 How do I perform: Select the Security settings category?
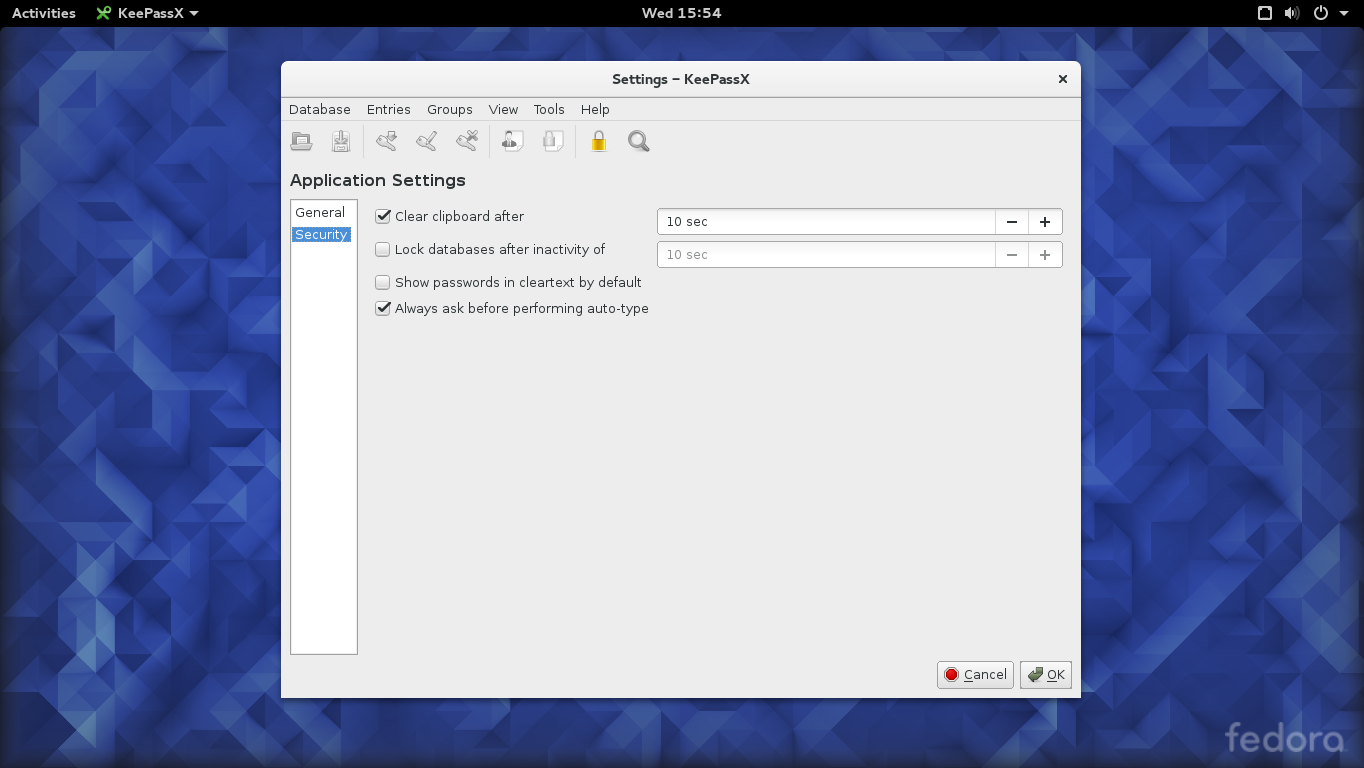tap(321, 234)
